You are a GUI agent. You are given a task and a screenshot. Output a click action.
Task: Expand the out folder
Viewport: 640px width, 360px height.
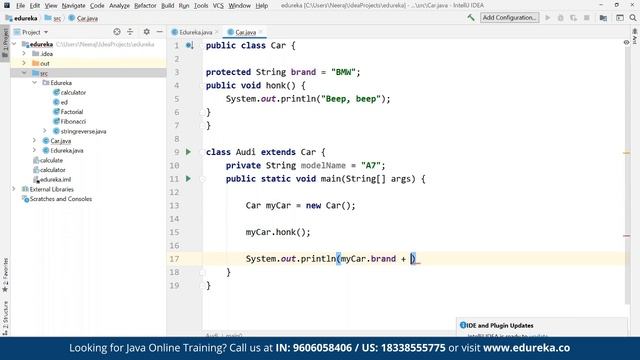(x=24, y=63)
